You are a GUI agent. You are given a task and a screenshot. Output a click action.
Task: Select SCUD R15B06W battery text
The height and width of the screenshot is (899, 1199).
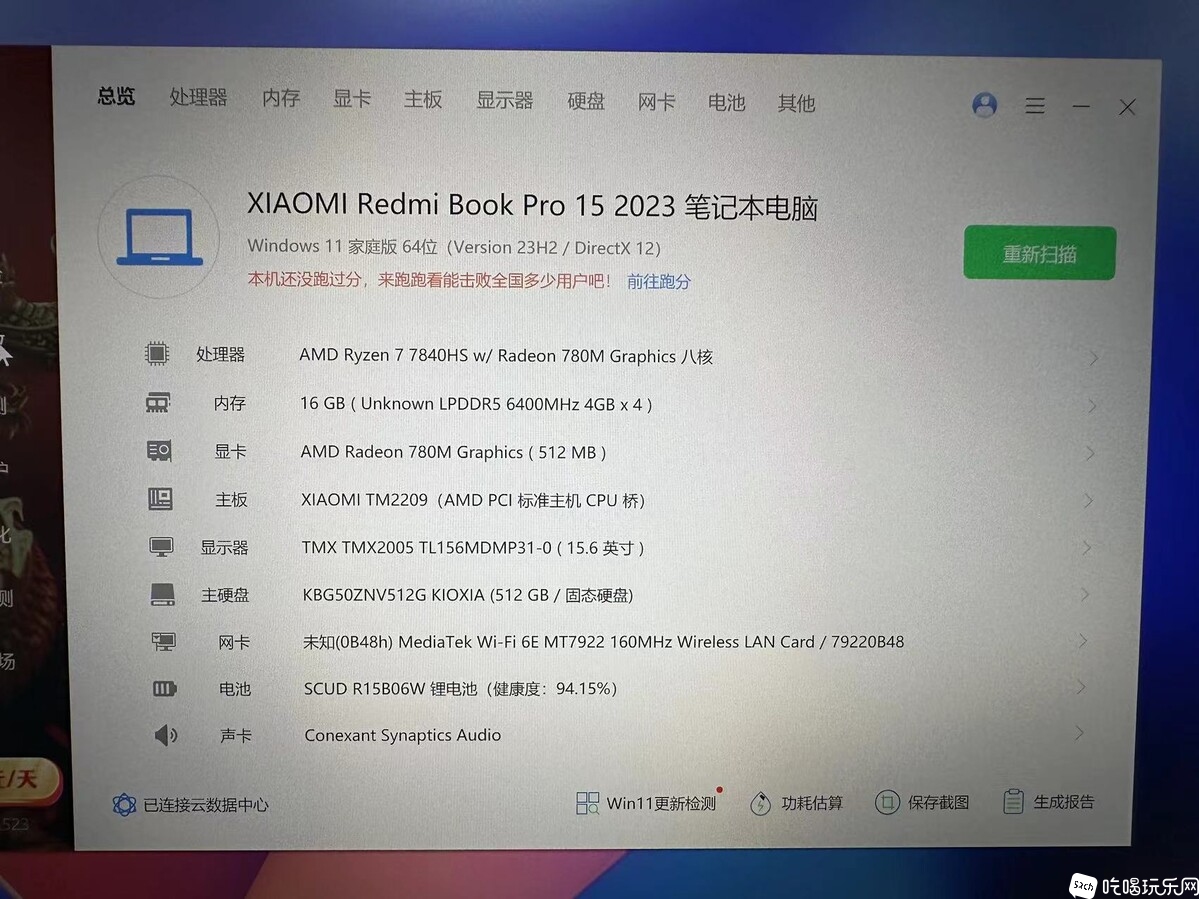click(460, 688)
